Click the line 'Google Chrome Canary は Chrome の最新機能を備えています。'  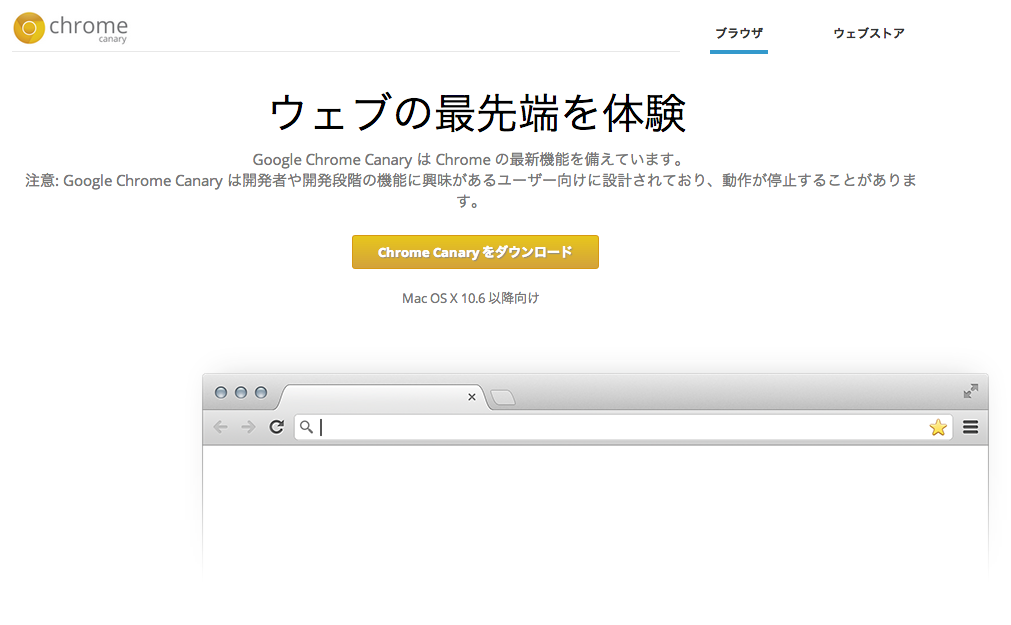click(x=470, y=159)
